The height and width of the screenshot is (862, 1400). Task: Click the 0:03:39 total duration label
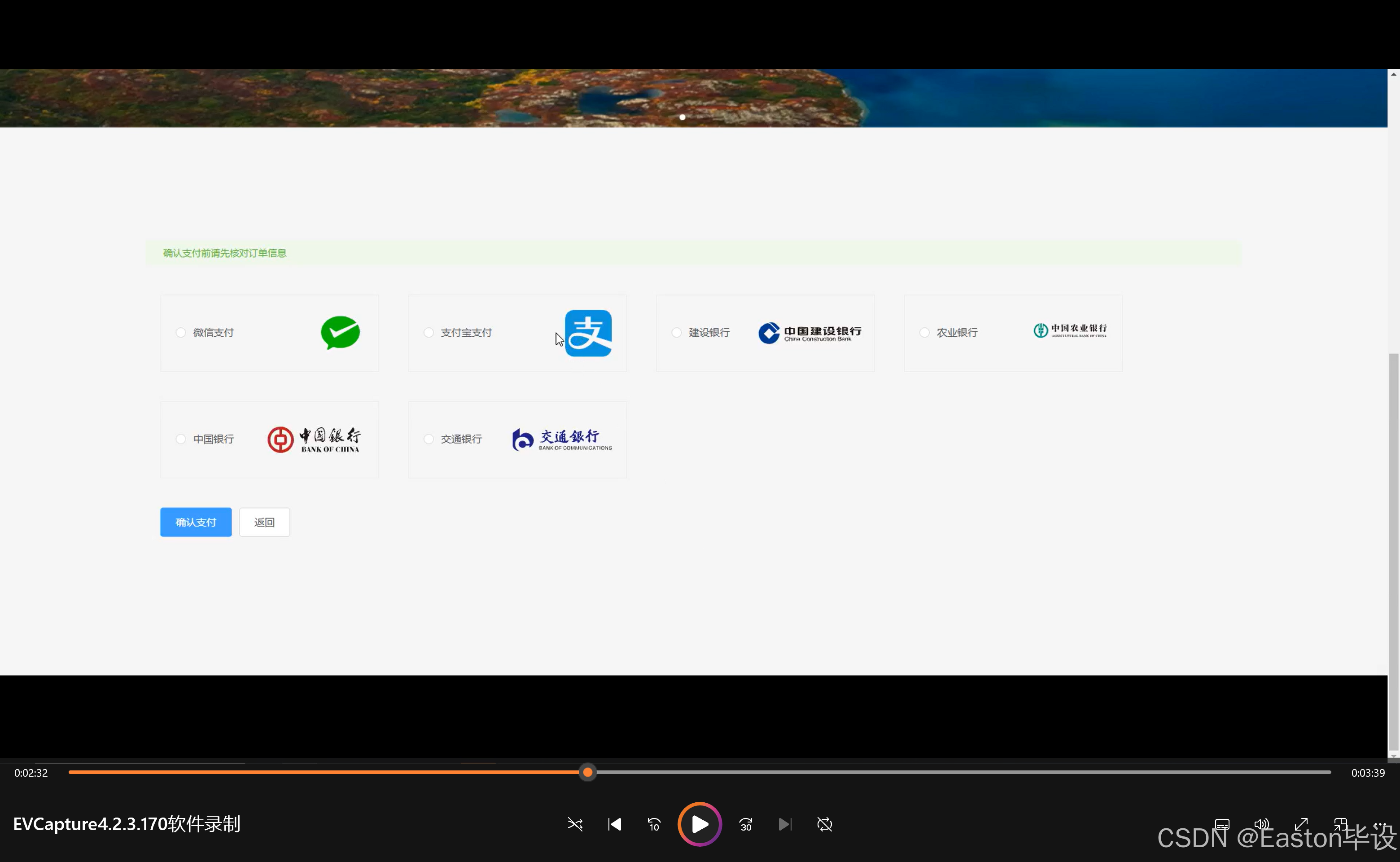click(1368, 773)
